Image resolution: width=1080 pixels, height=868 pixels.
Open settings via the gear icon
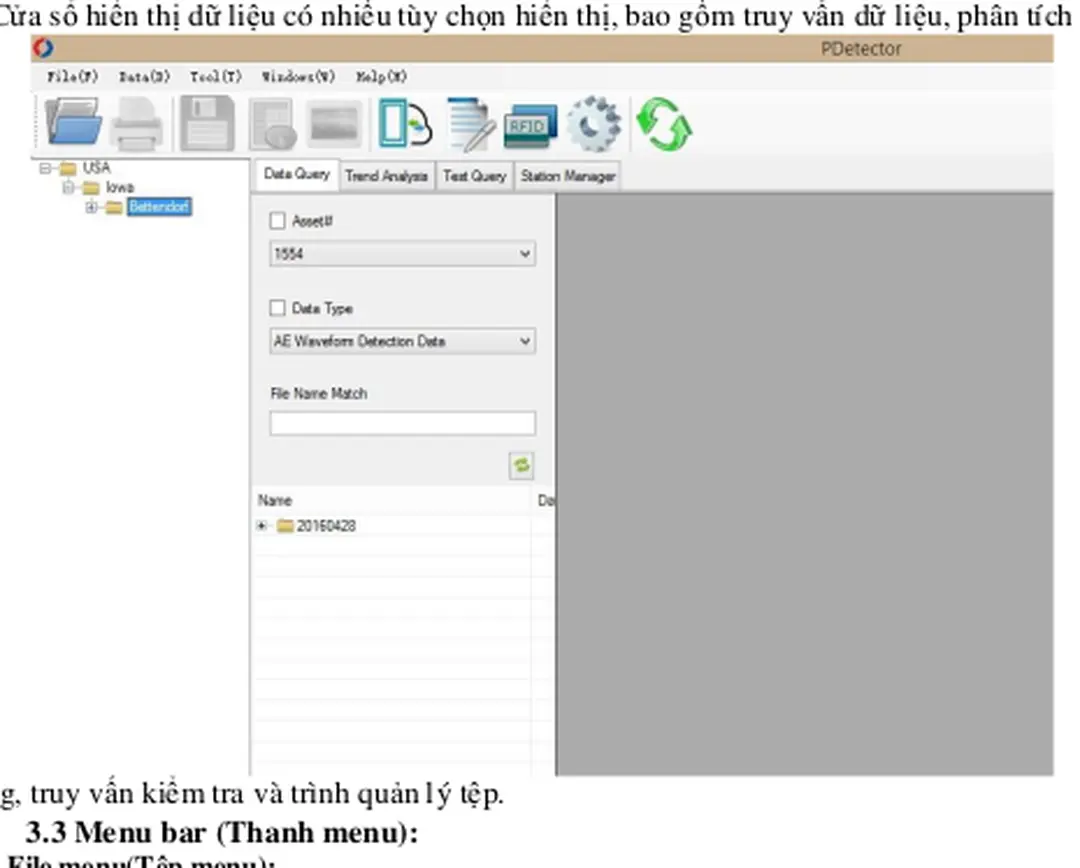(593, 125)
